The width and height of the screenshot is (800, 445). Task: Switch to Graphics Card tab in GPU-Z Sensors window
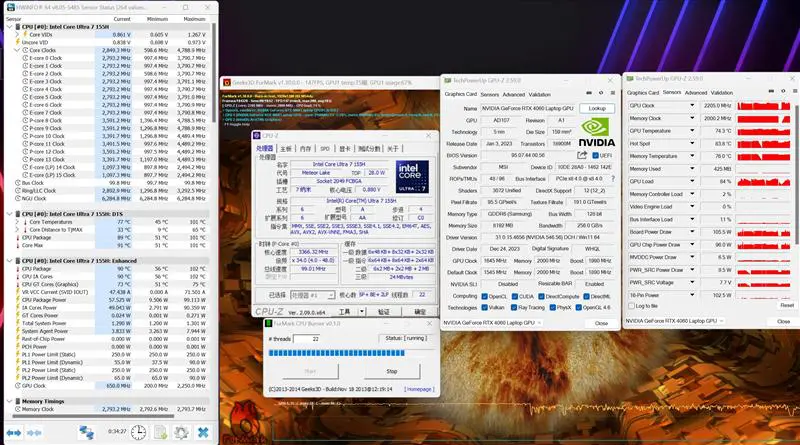point(643,93)
